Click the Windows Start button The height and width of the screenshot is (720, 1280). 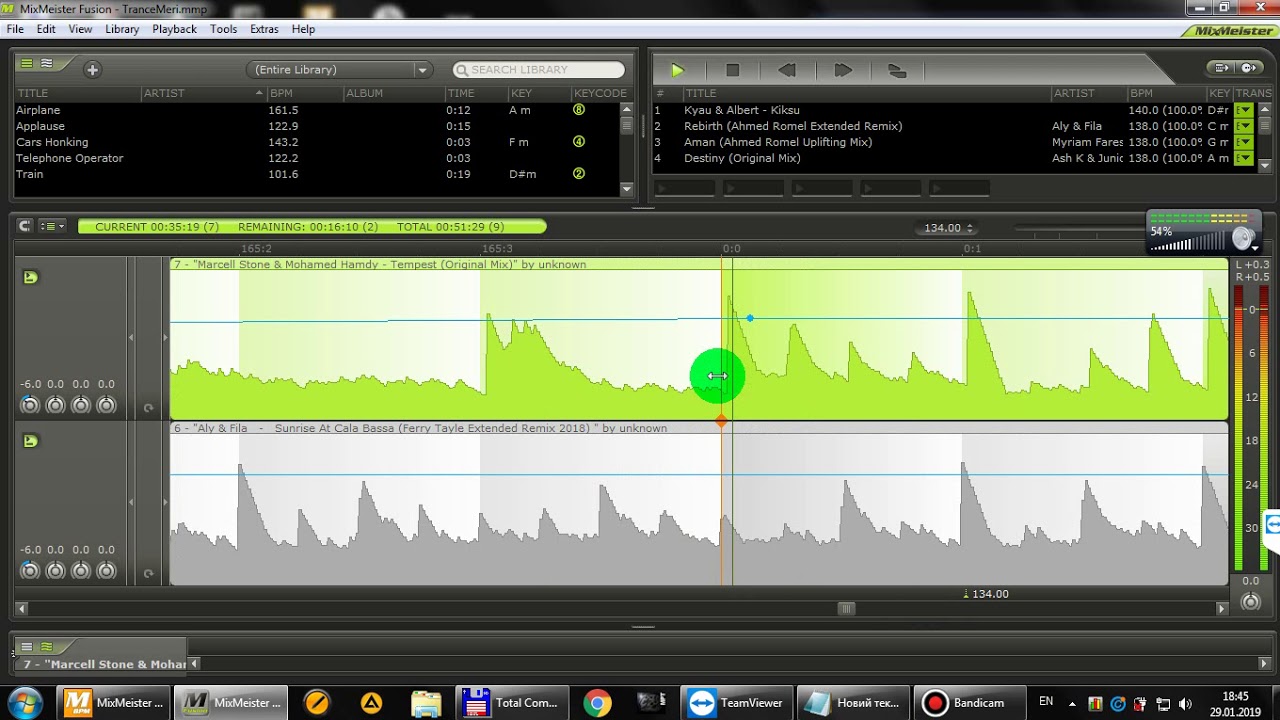coord(24,703)
